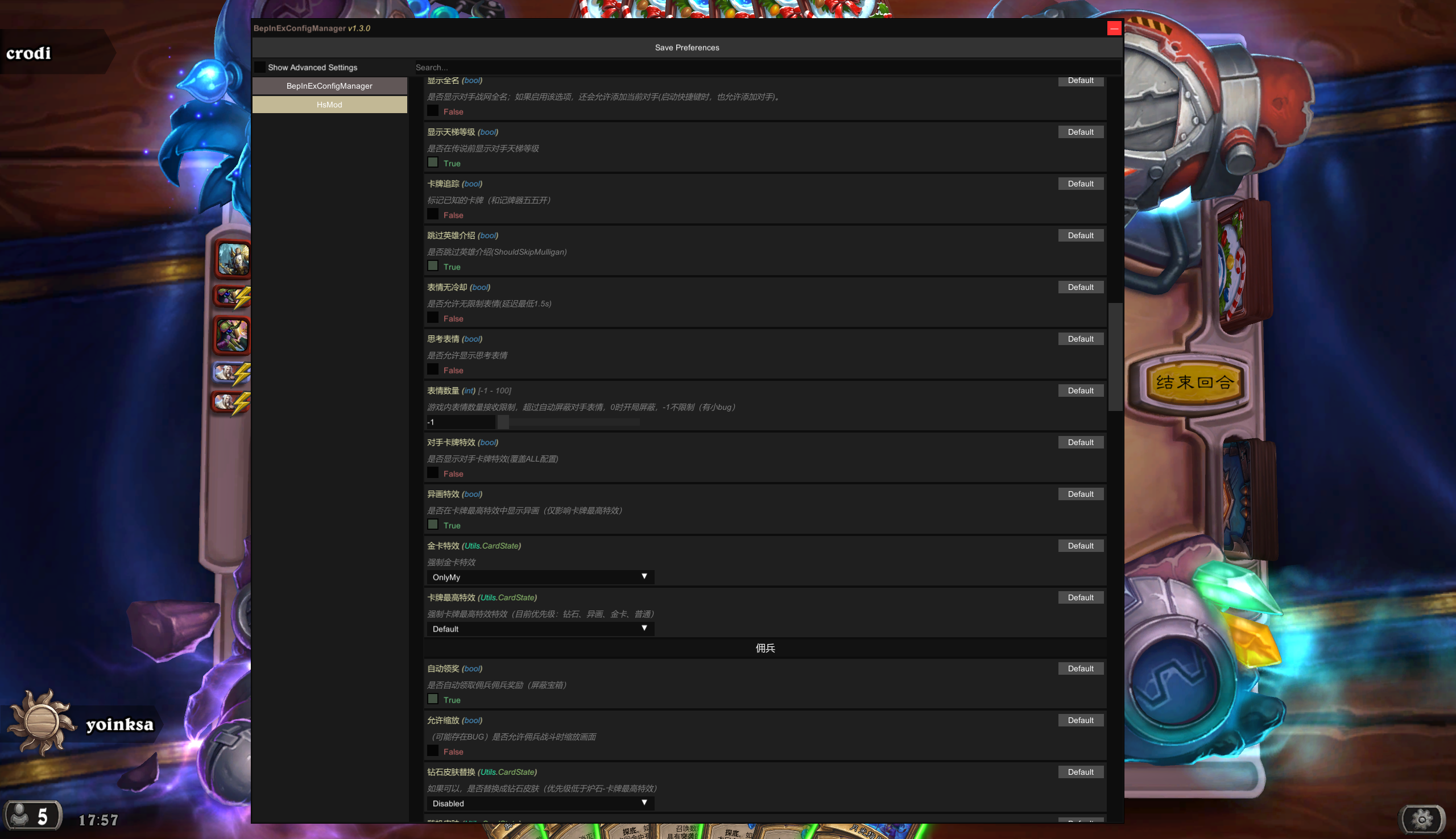Select BepInExConfigManager plugin tab
The width and height of the screenshot is (1456, 839).
pos(329,86)
